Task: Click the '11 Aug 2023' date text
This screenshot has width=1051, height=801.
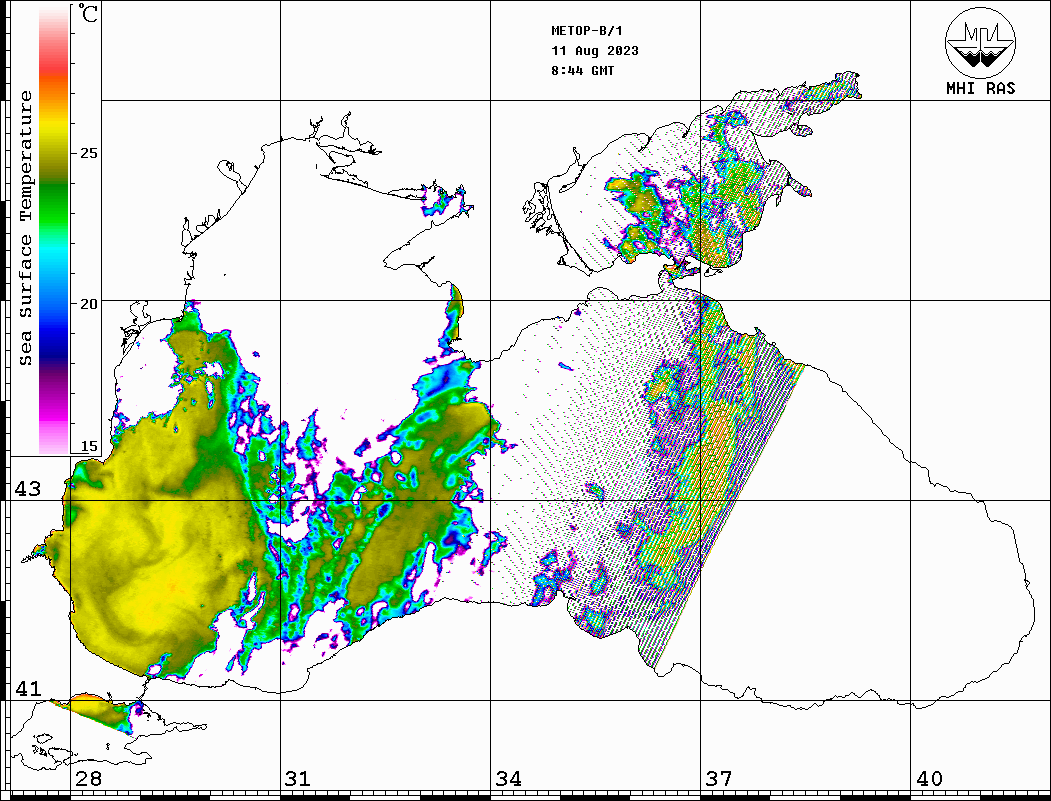Action: [x=595, y=51]
